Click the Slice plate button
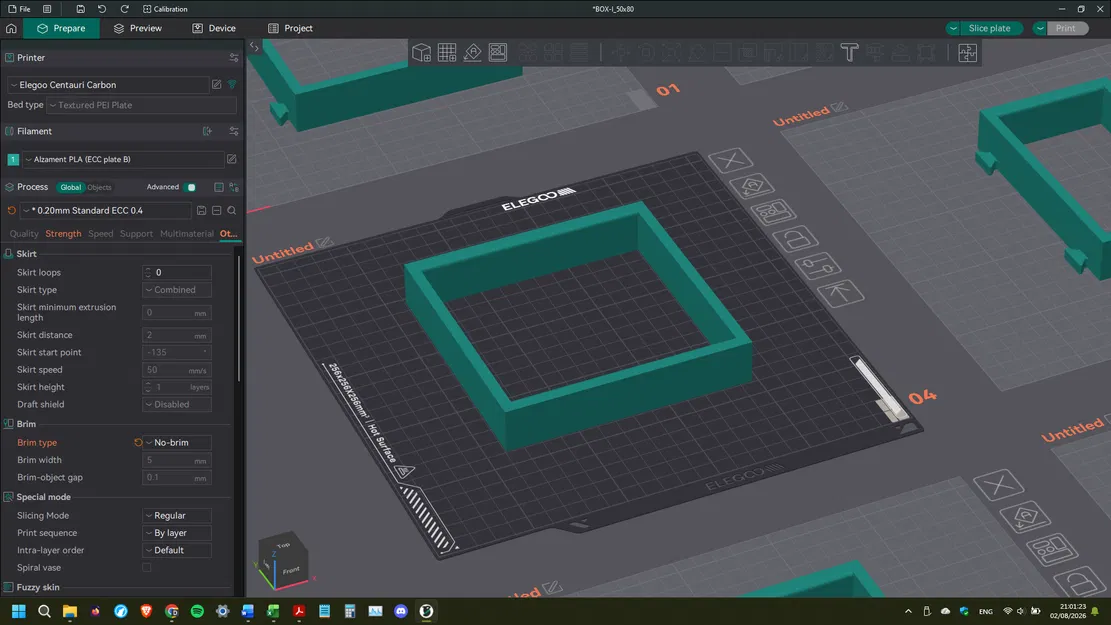The image size is (1111, 625). (989, 28)
